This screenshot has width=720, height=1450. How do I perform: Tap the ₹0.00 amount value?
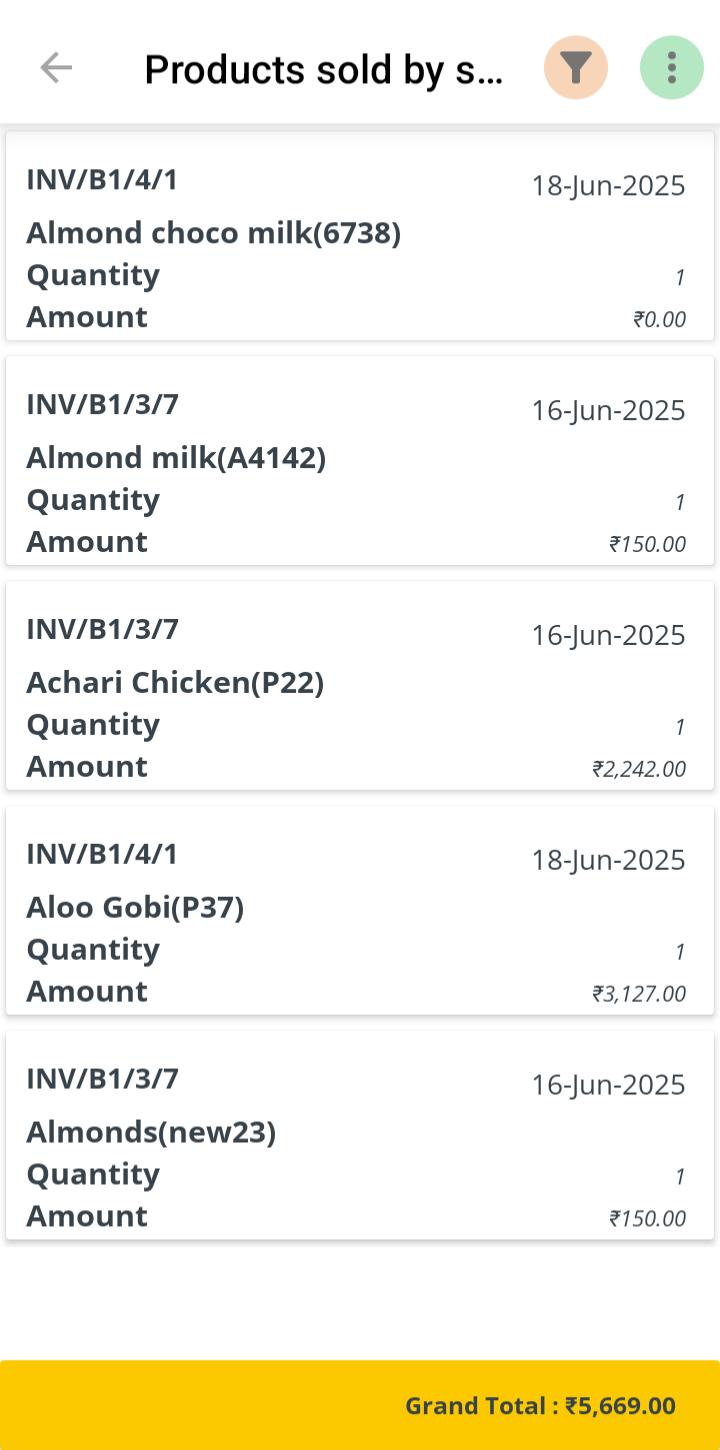(659, 319)
